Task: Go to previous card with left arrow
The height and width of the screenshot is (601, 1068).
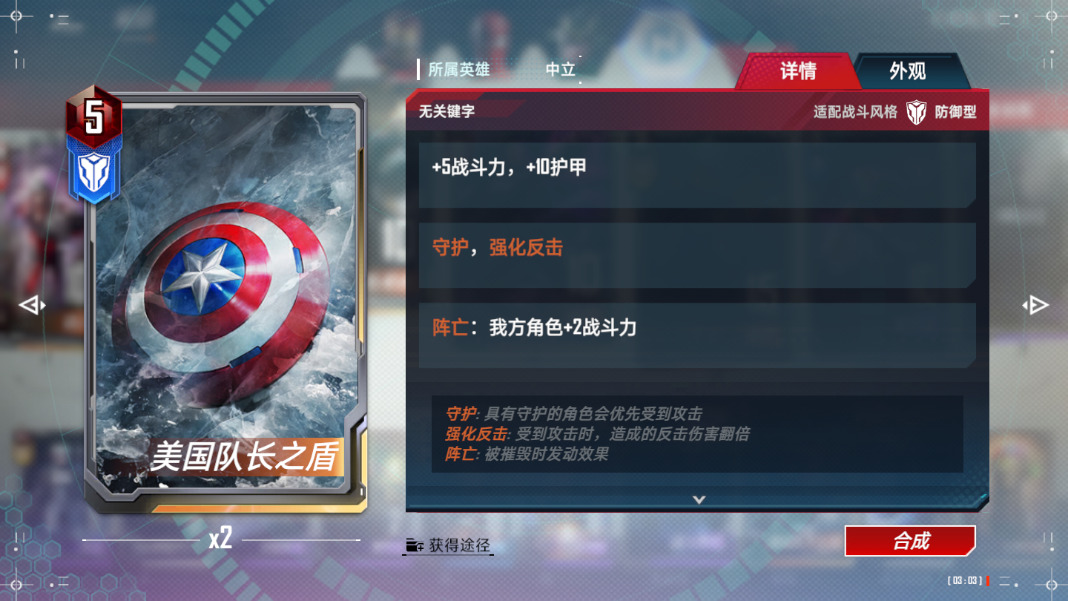Action: click(31, 305)
